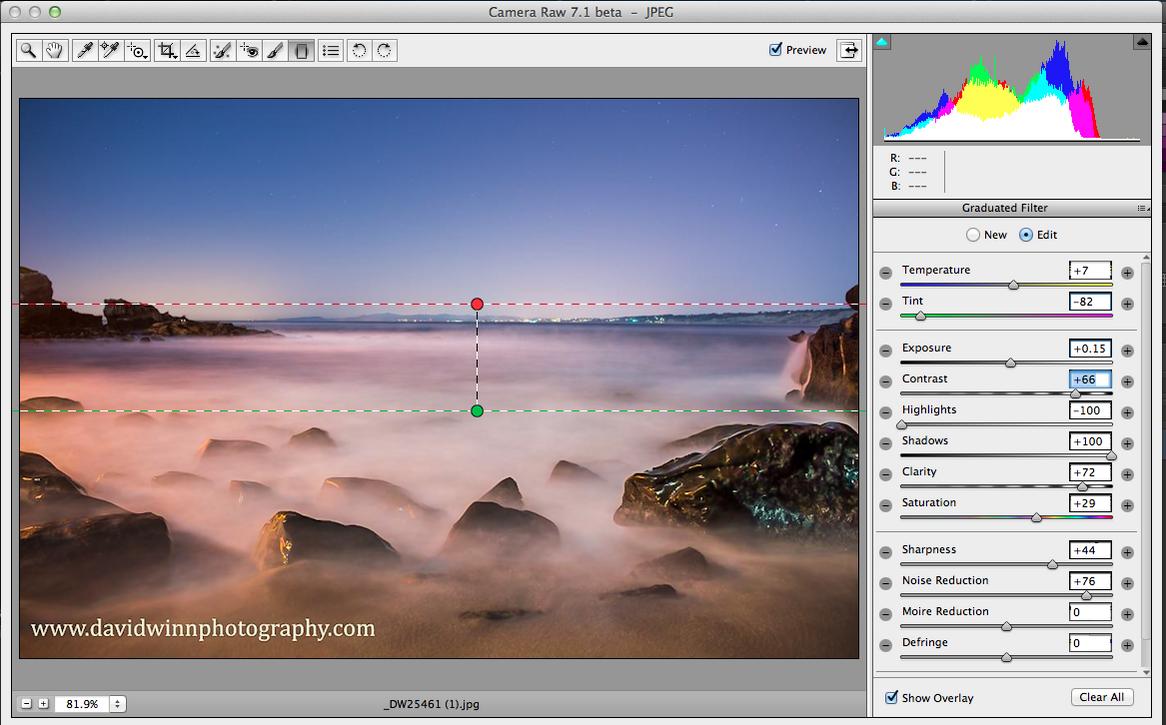
Task: Rotate image 90 degrees clockwise
Action: 384,50
